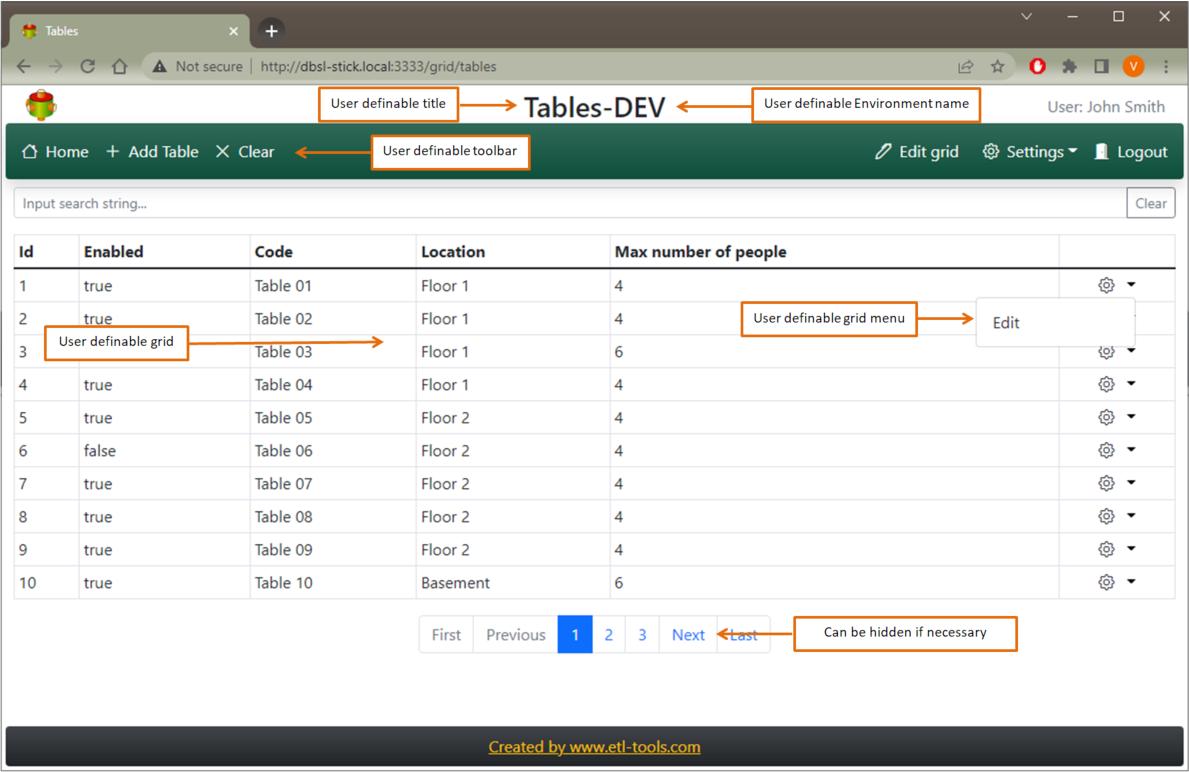
Task: Expand row menu arrow for Table 06
Action: tap(1131, 450)
